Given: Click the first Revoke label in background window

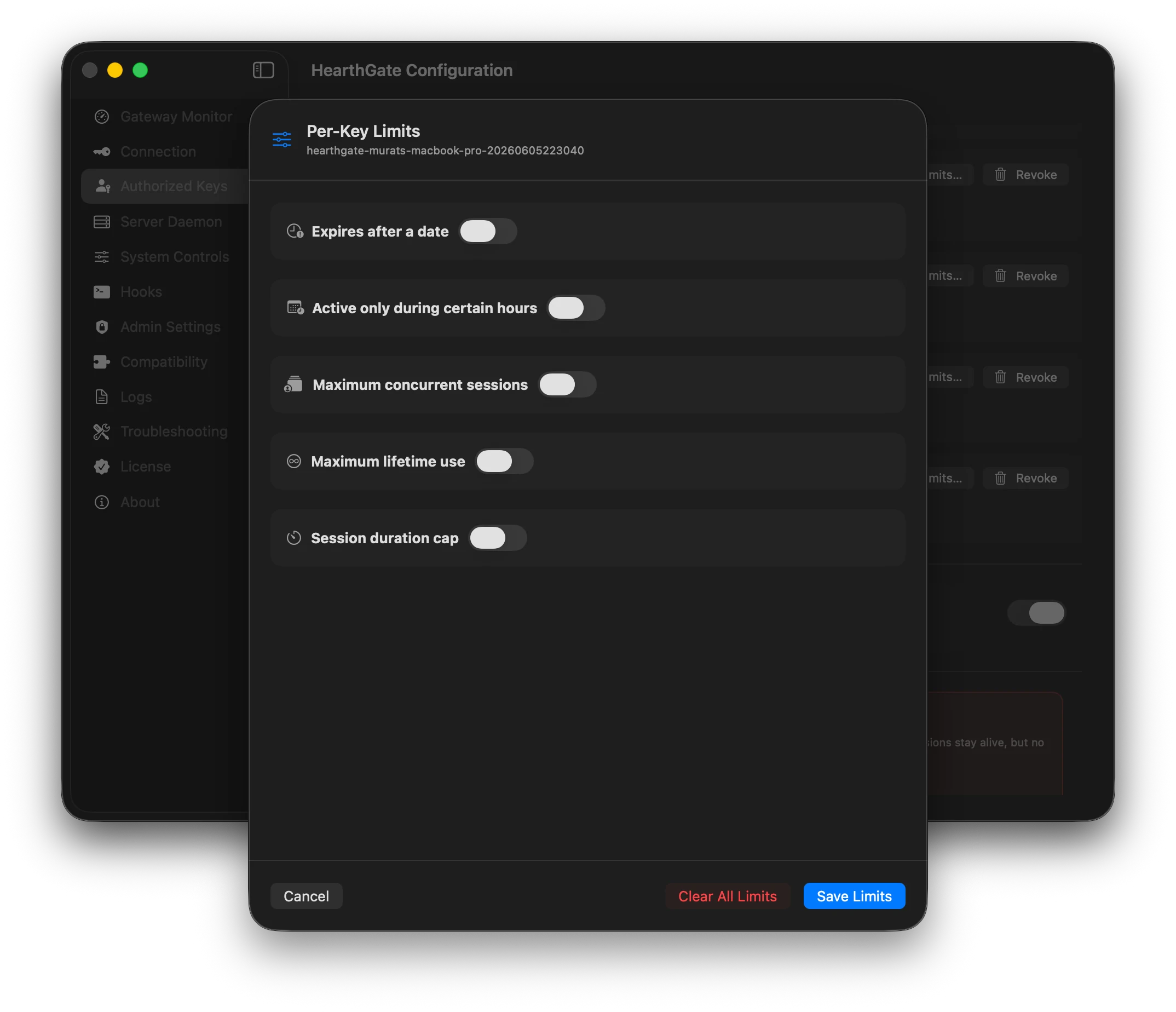Looking at the screenshot, I should [1036, 175].
